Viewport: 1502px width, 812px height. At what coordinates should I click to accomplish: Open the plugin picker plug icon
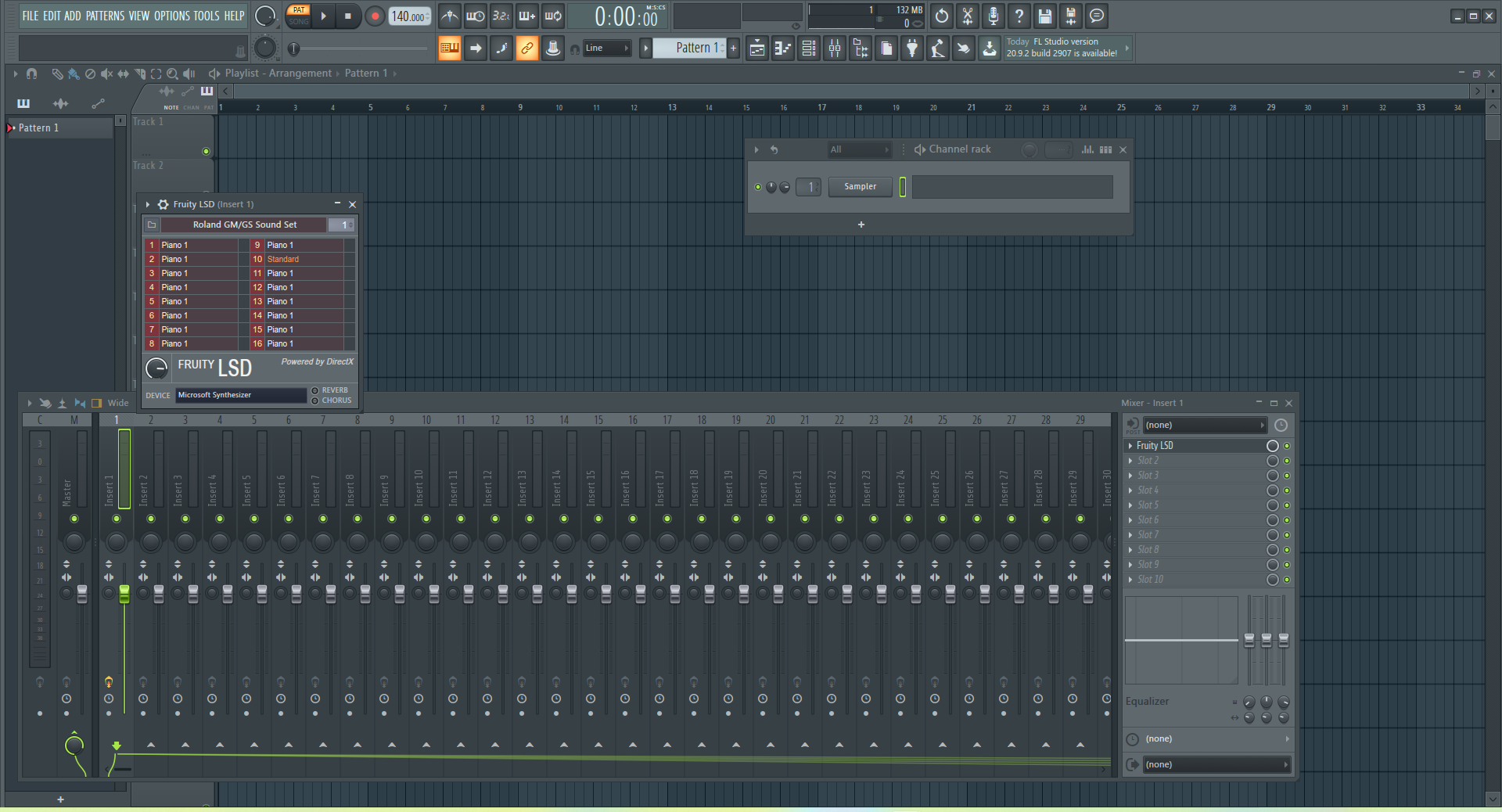[x=912, y=49]
